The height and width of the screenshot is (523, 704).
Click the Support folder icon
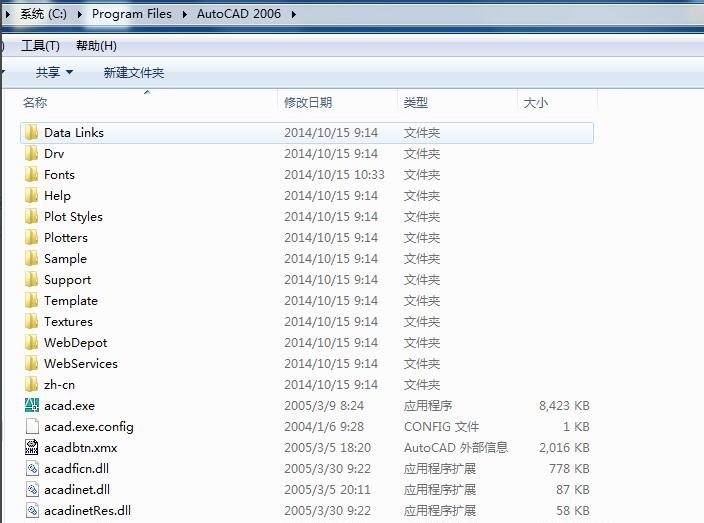(31, 280)
